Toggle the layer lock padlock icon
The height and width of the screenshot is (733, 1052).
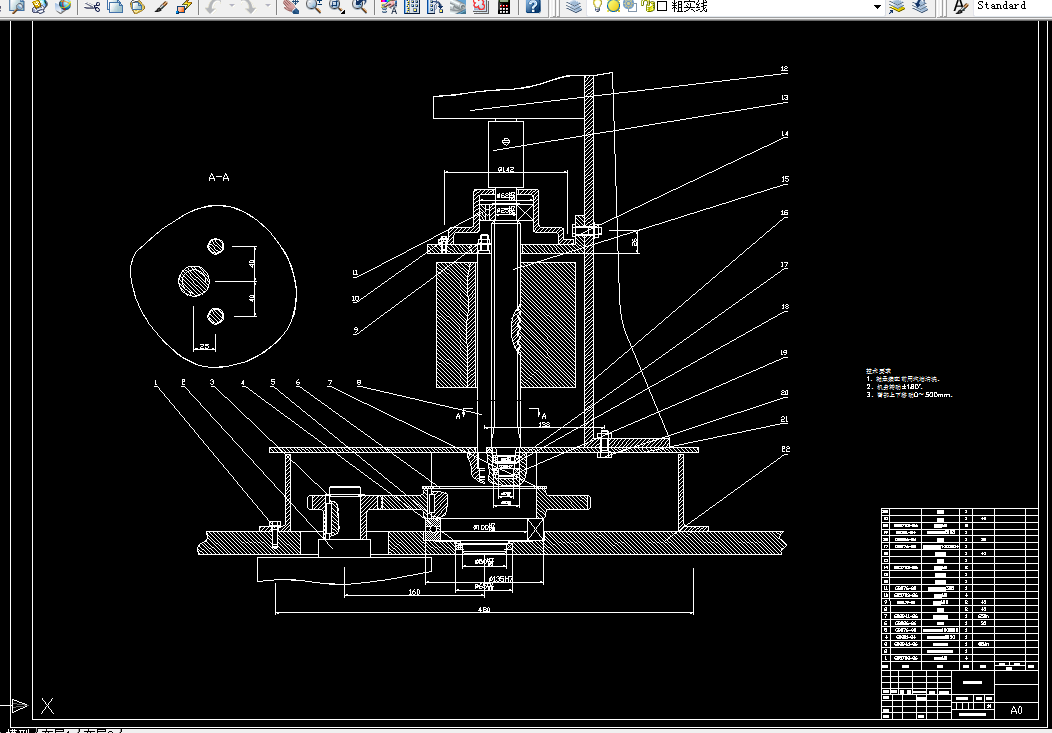click(x=648, y=6)
